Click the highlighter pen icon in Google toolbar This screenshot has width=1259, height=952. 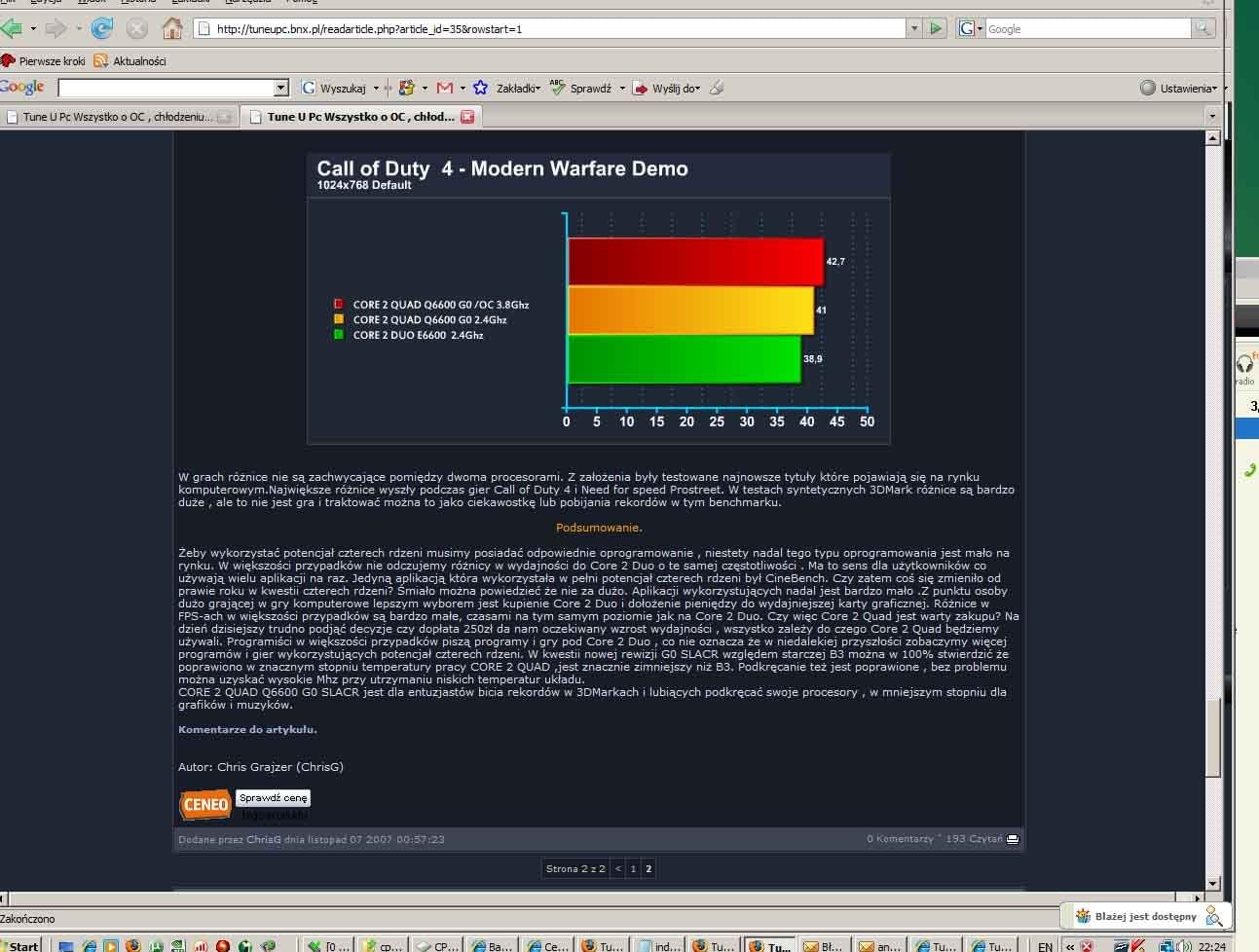coord(717,88)
